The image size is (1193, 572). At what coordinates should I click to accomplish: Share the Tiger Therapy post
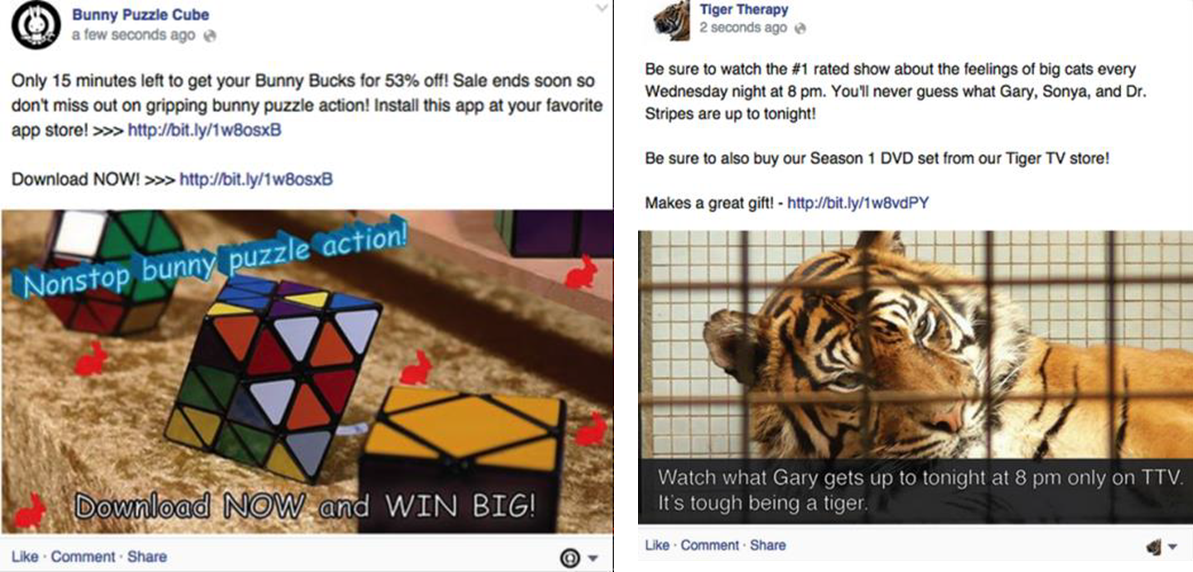click(x=768, y=545)
